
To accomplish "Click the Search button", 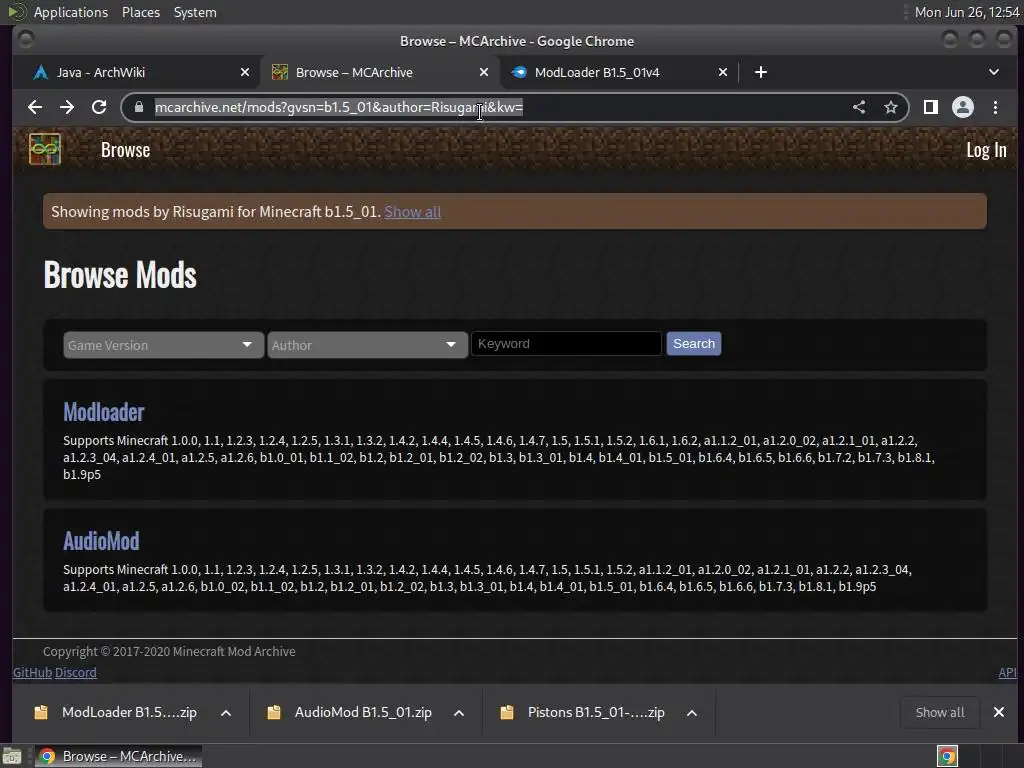I will tap(694, 344).
